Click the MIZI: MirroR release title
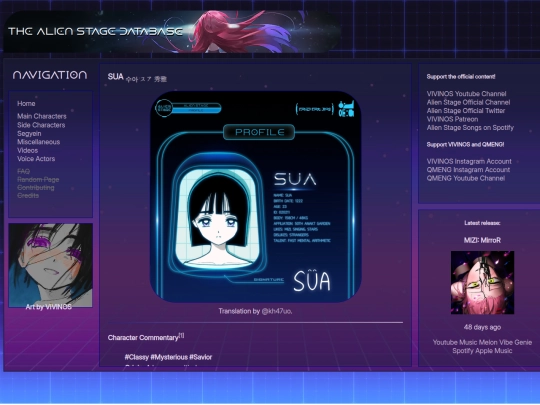The width and height of the screenshot is (540, 405). pyautogui.click(x=482, y=240)
